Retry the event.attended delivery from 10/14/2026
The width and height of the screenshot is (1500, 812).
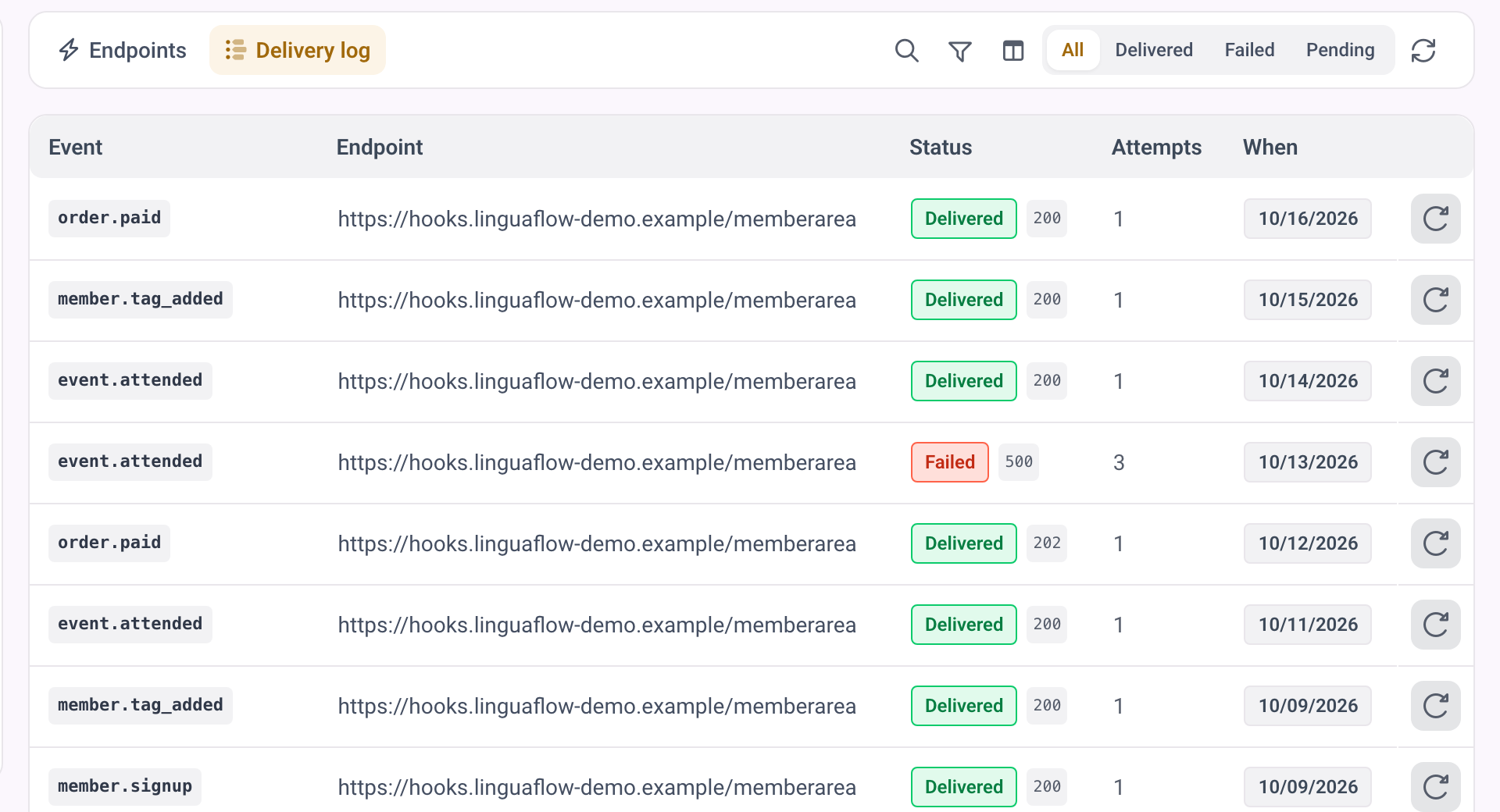(x=1436, y=381)
